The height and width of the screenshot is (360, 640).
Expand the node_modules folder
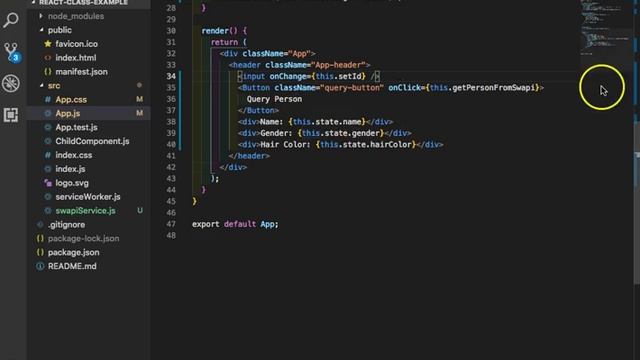[41, 16]
